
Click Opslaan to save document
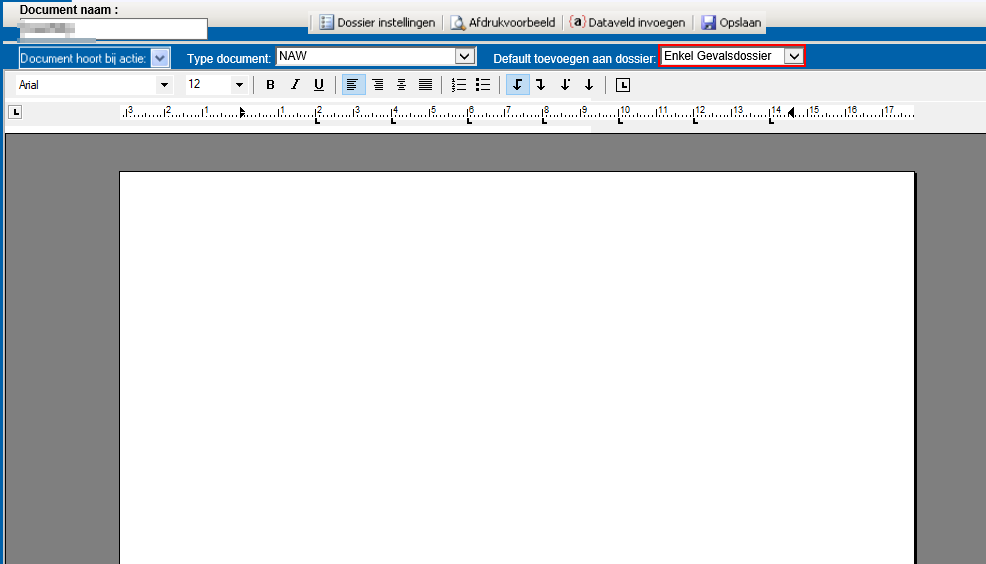coord(732,22)
